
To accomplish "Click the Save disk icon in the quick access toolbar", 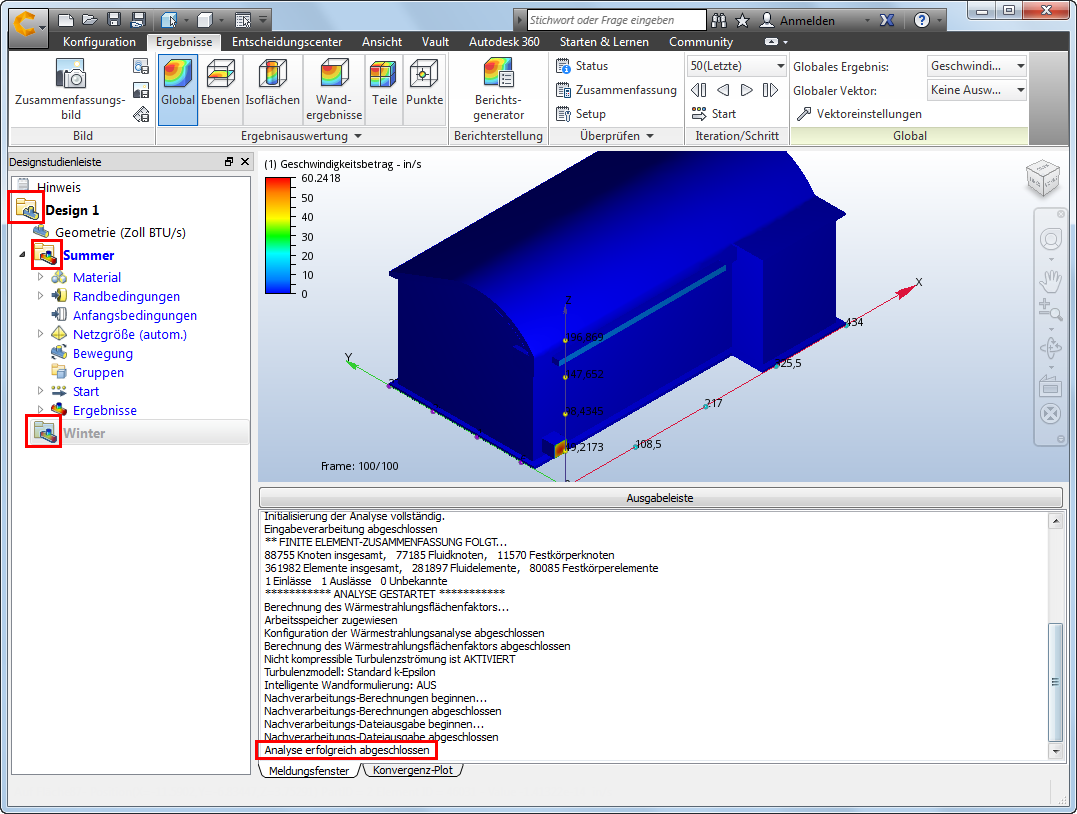I will point(114,20).
